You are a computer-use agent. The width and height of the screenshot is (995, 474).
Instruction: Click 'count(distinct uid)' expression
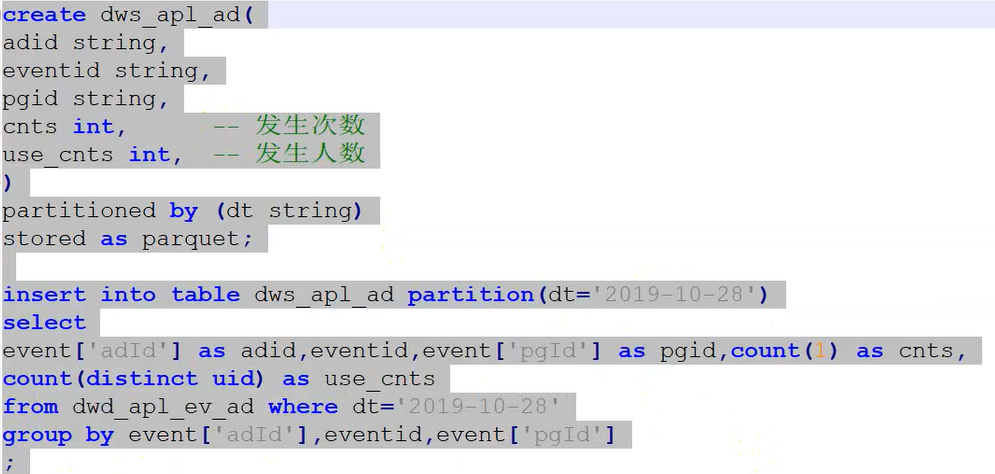pos(133,378)
